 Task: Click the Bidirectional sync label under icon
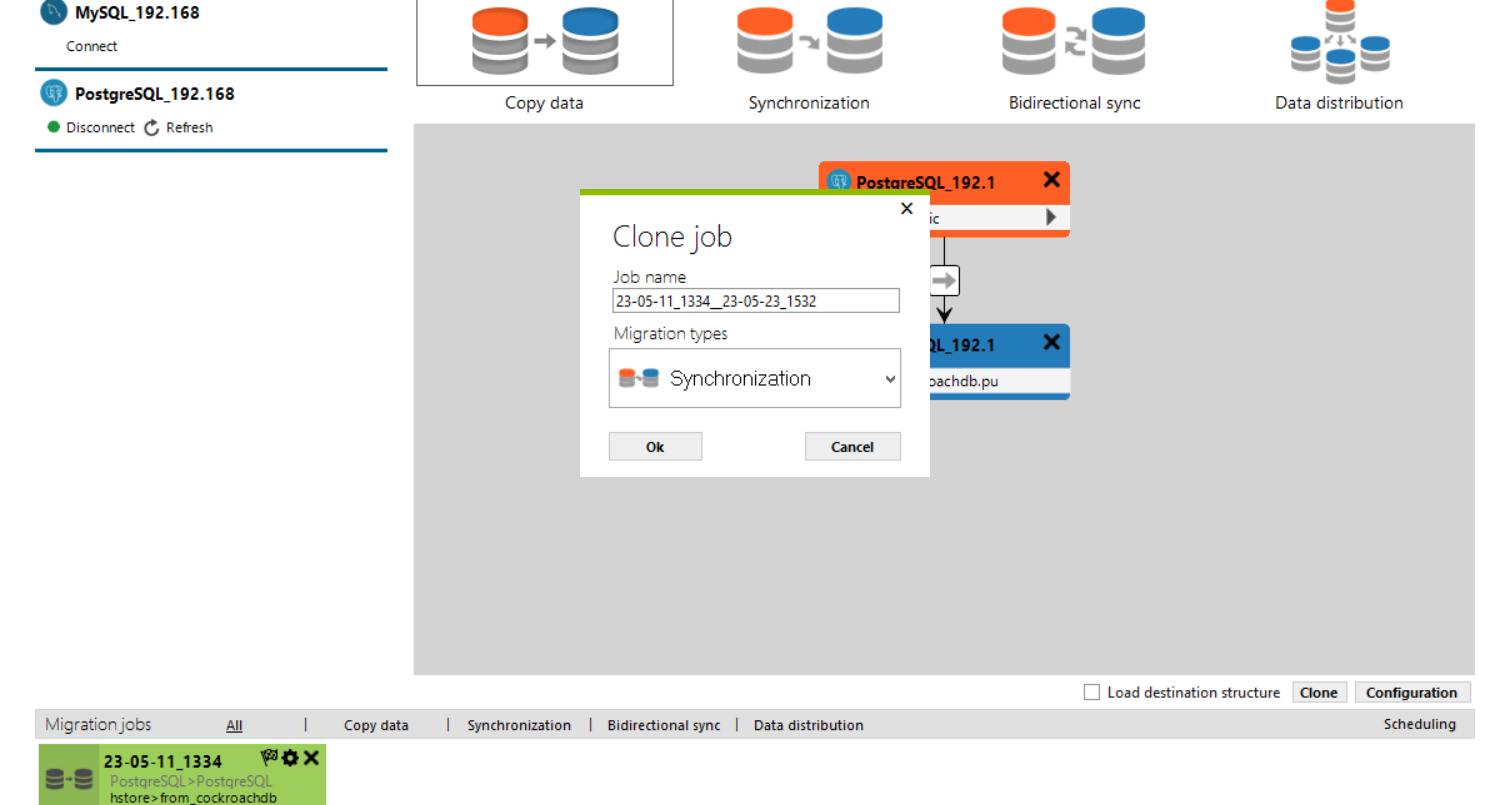click(x=1075, y=103)
